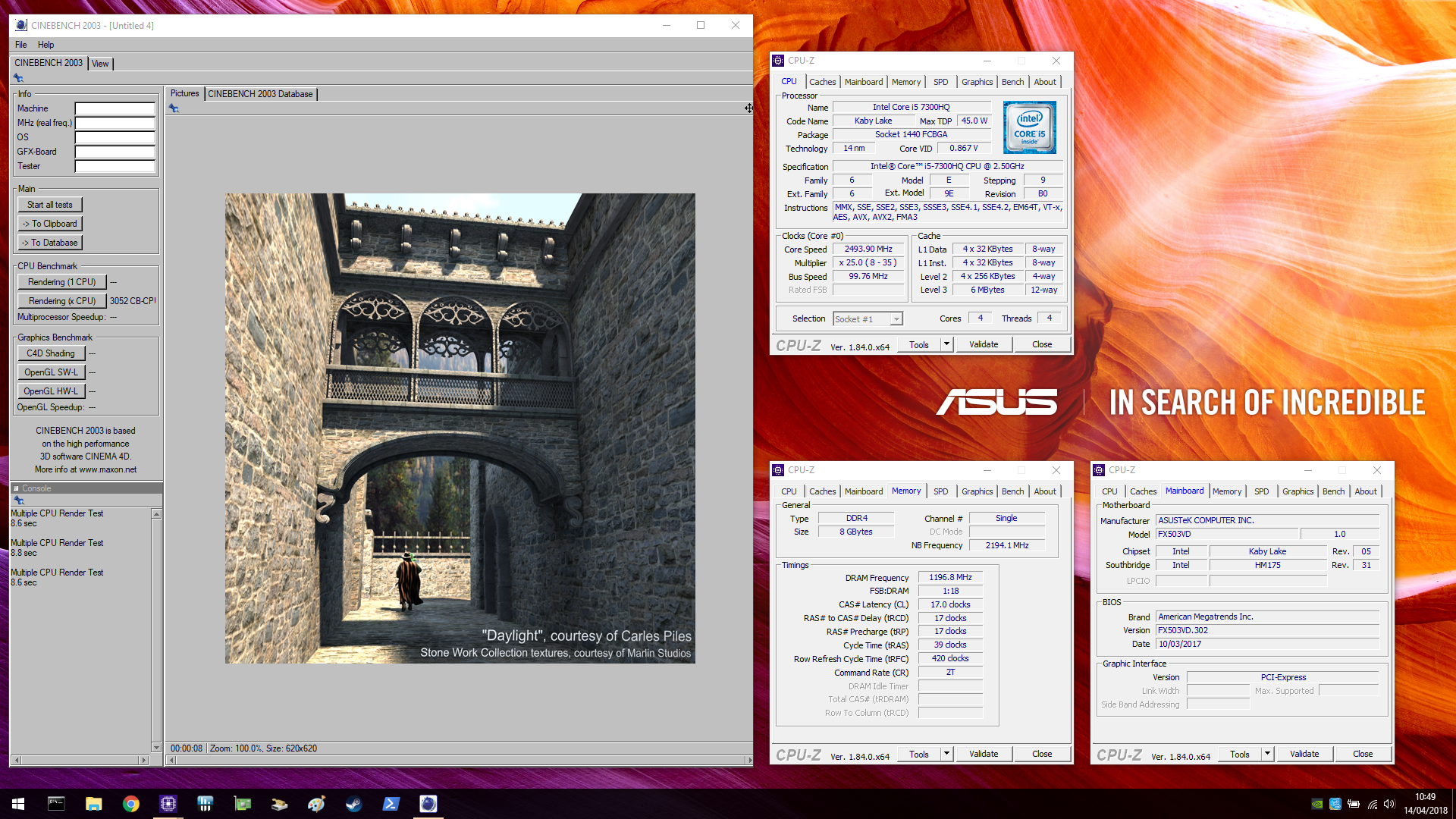This screenshot has width=1456, height=819.
Task: Switch to CPU-Z via taskbar icon
Action: pyautogui.click(x=168, y=804)
